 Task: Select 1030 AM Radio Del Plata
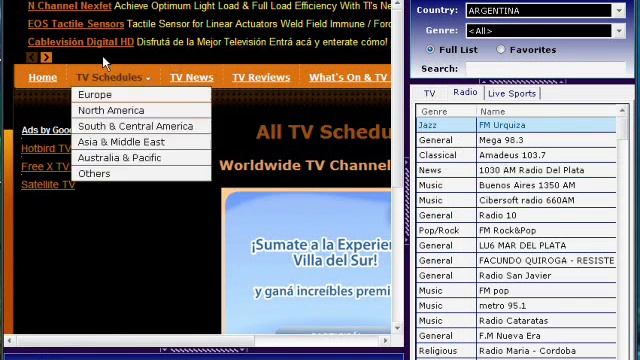click(x=516, y=171)
